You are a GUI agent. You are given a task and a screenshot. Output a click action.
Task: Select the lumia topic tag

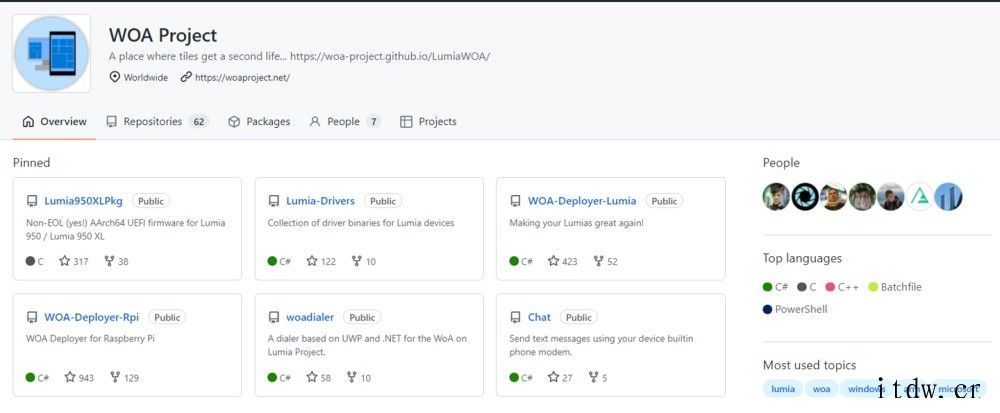pyautogui.click(x=783, y=389)
